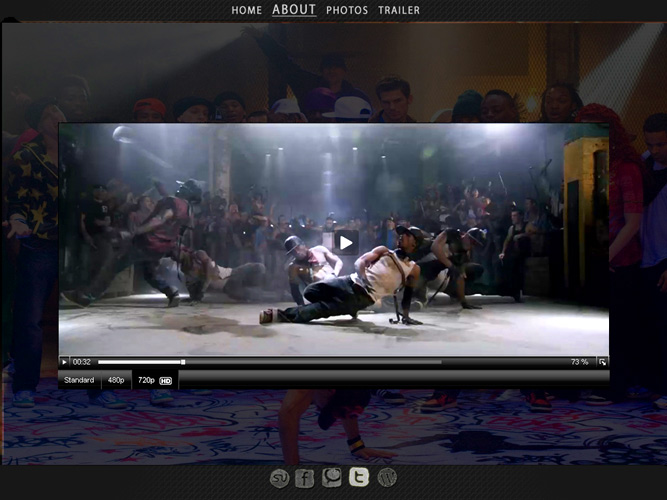Click the 00:32 elapsed time display
The height and width of the screenshot is (500, 667).
[82, 362]
